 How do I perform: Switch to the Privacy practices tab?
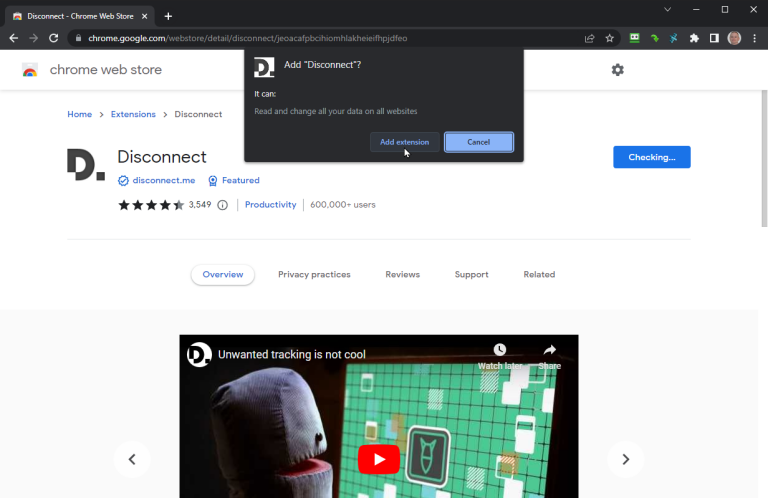click(314, 274)
